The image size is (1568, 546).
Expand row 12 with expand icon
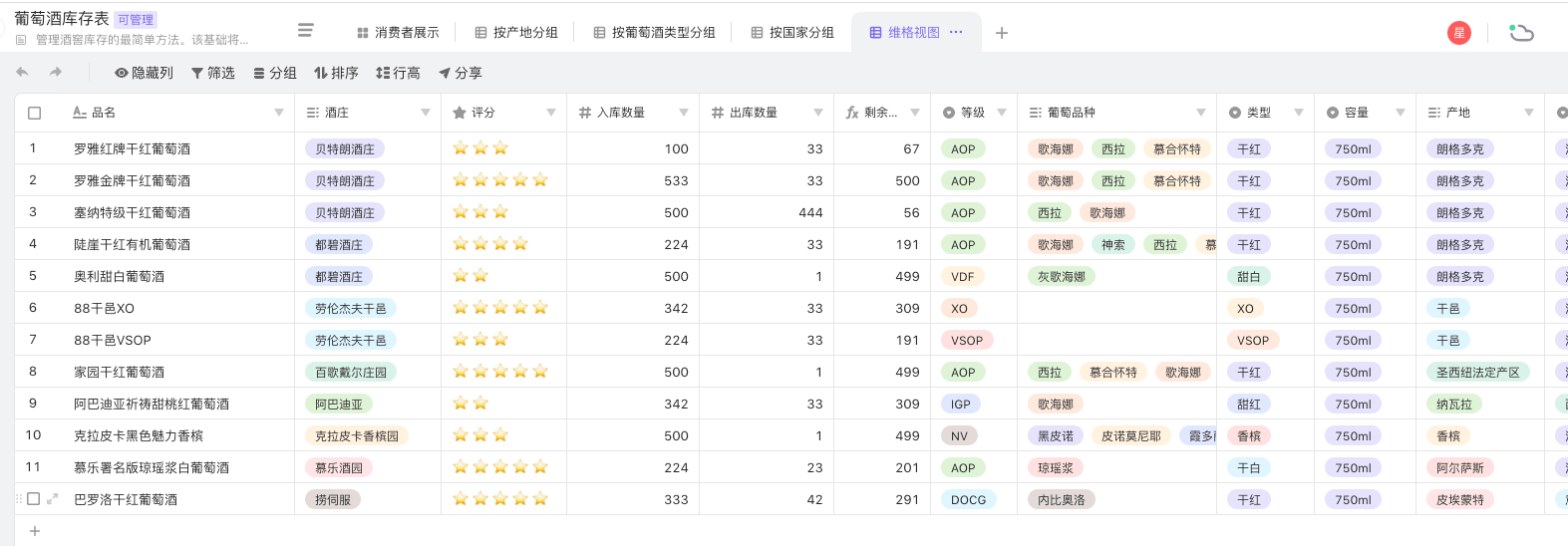point(53,499)
